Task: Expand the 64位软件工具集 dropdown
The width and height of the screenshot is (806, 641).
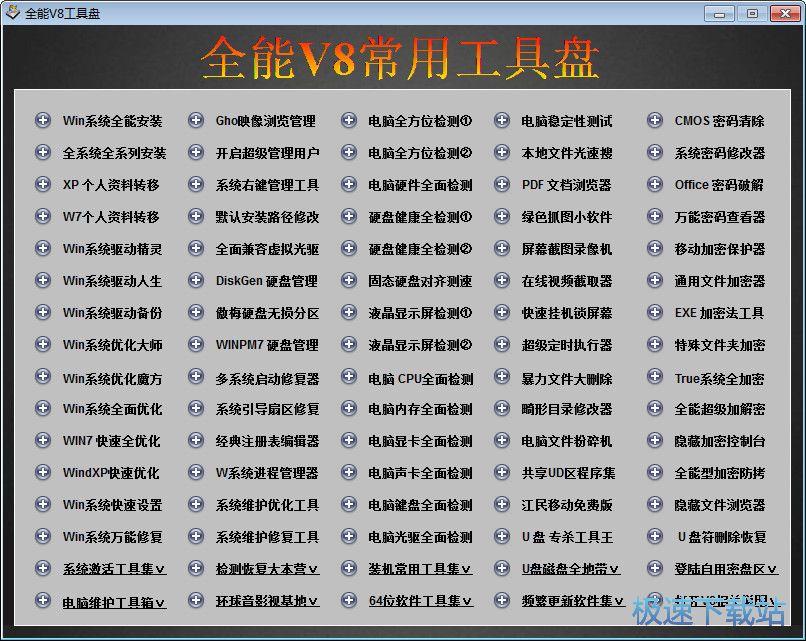Action: pyautogui.click(x=420, y=601)
